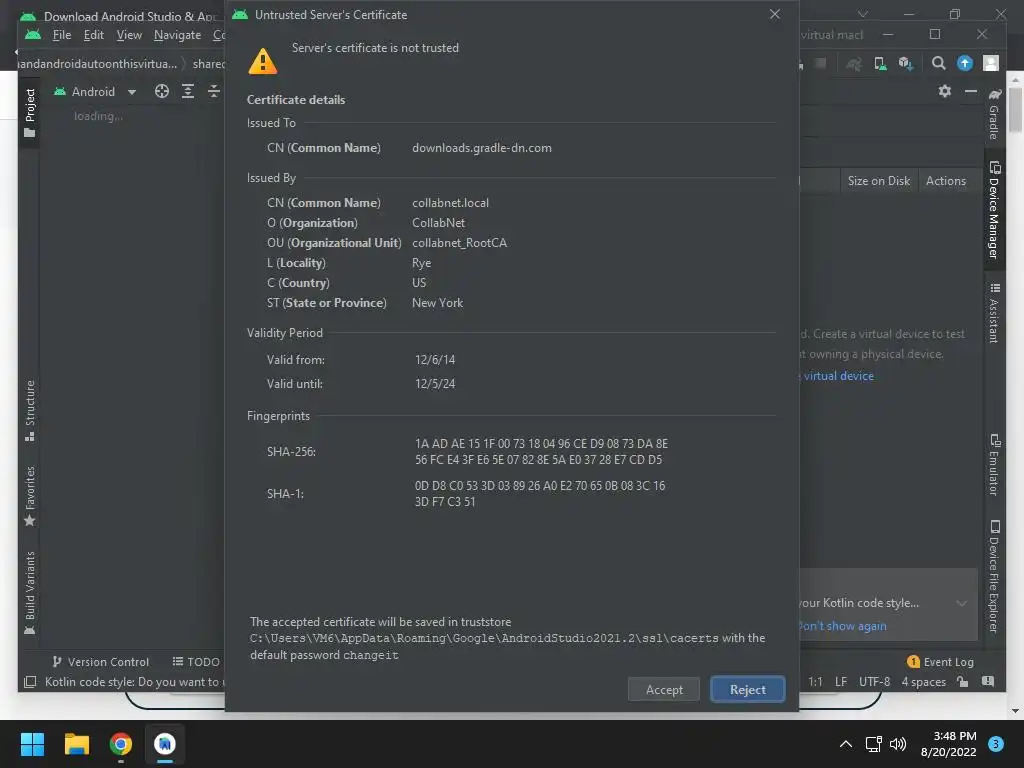1024x768 pixels.
Task: Open the TODO tool window
Action: point(196,662)
